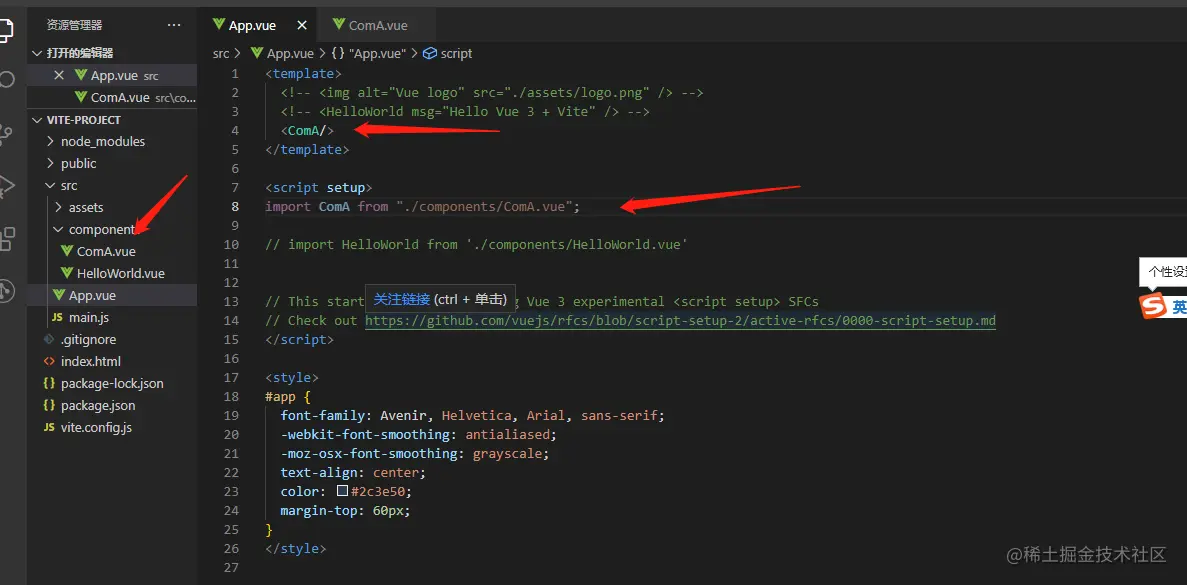Screen dimensions: 1187x585
Task: Open Run and Debug in the activity bar
Action: click(6, 185)
